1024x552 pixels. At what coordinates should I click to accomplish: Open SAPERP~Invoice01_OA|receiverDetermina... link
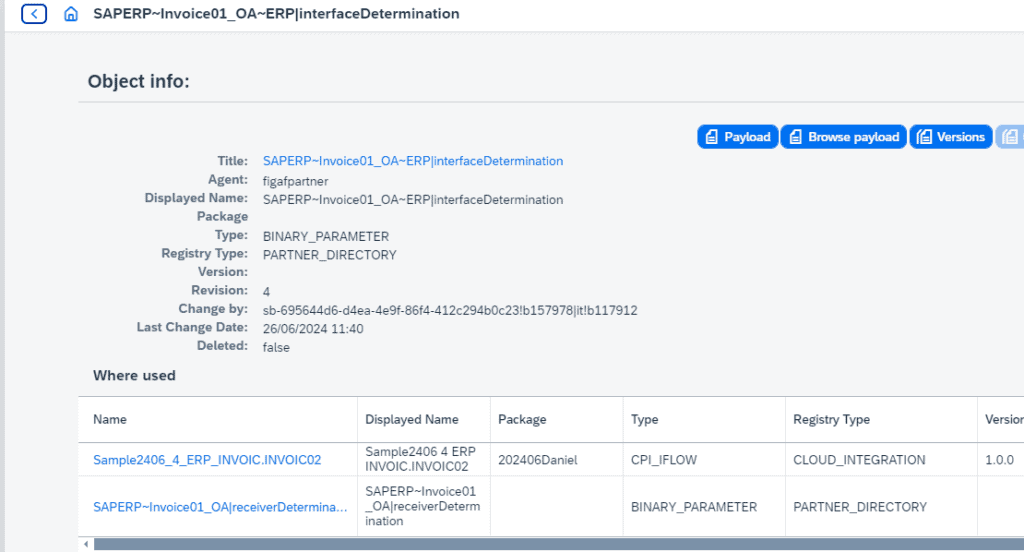pos(220,507)
